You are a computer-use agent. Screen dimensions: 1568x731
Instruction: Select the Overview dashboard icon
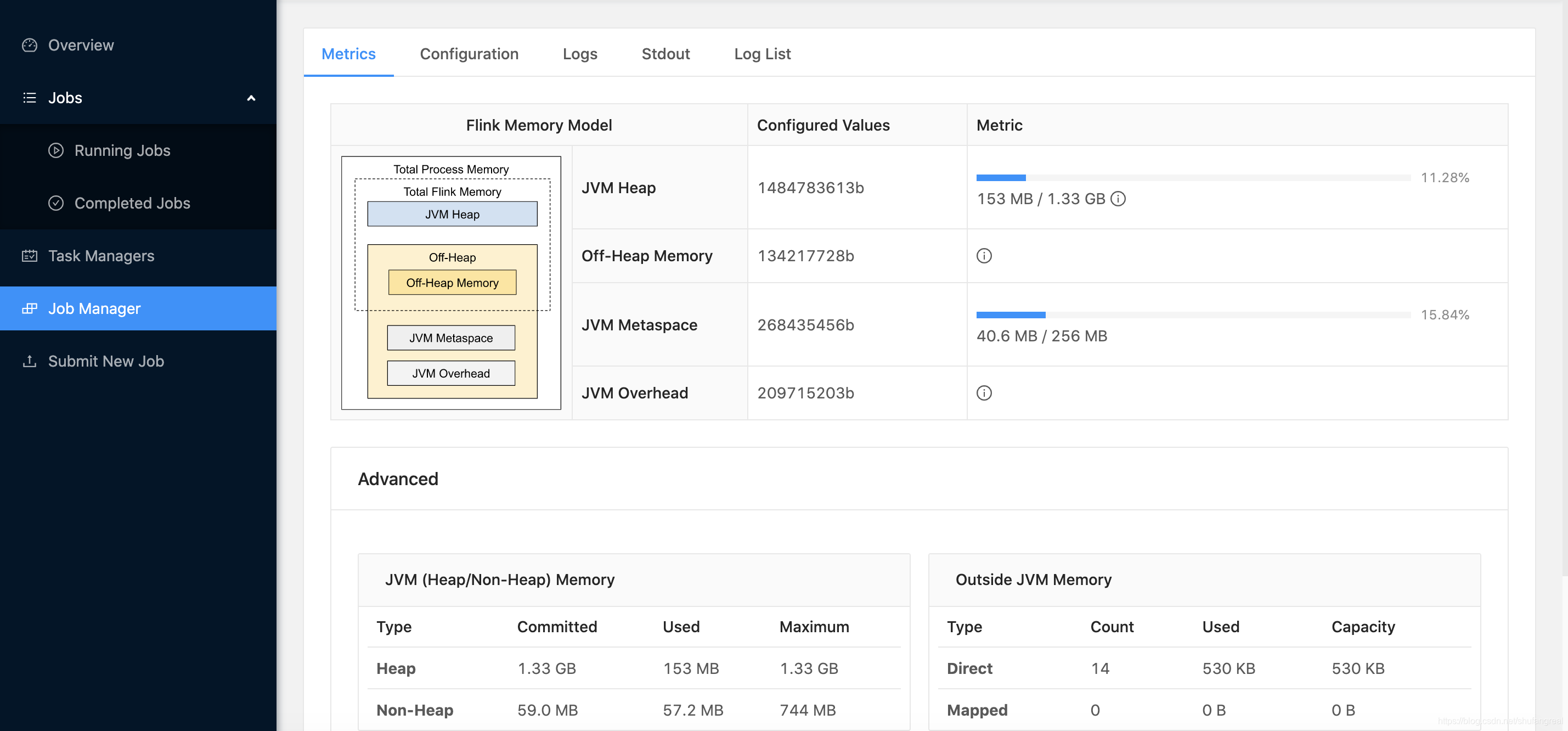pos(29,44)
